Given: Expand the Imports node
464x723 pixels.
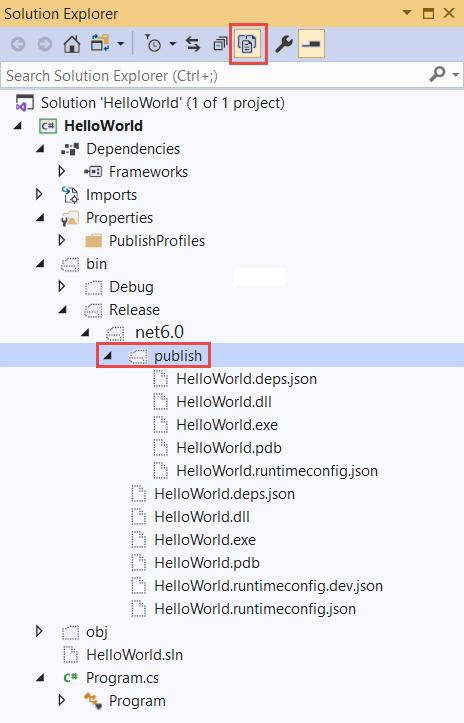Looking at the screenshot, I should (x=39, y=195).
